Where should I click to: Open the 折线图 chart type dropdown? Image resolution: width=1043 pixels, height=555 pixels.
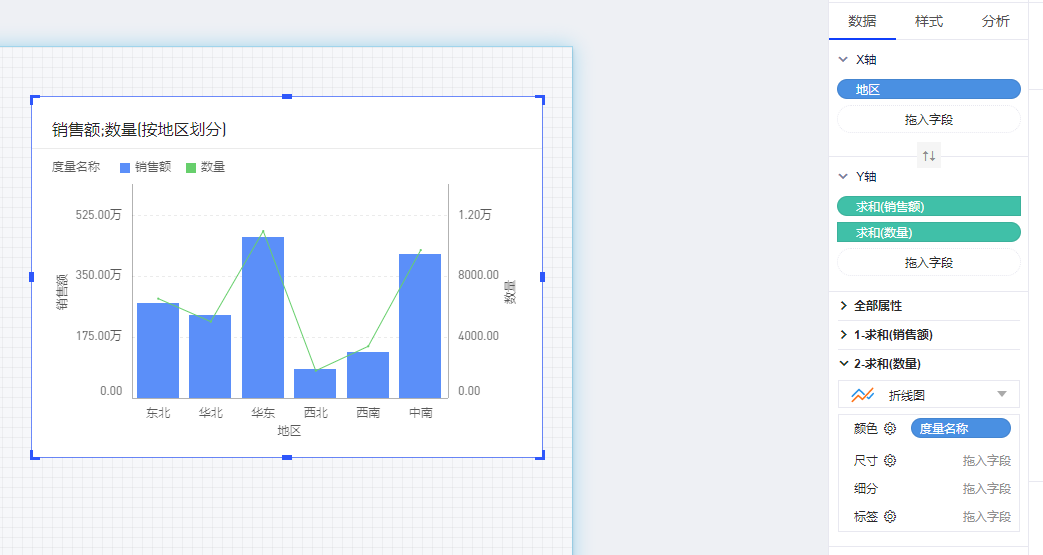coord(1001,395)
